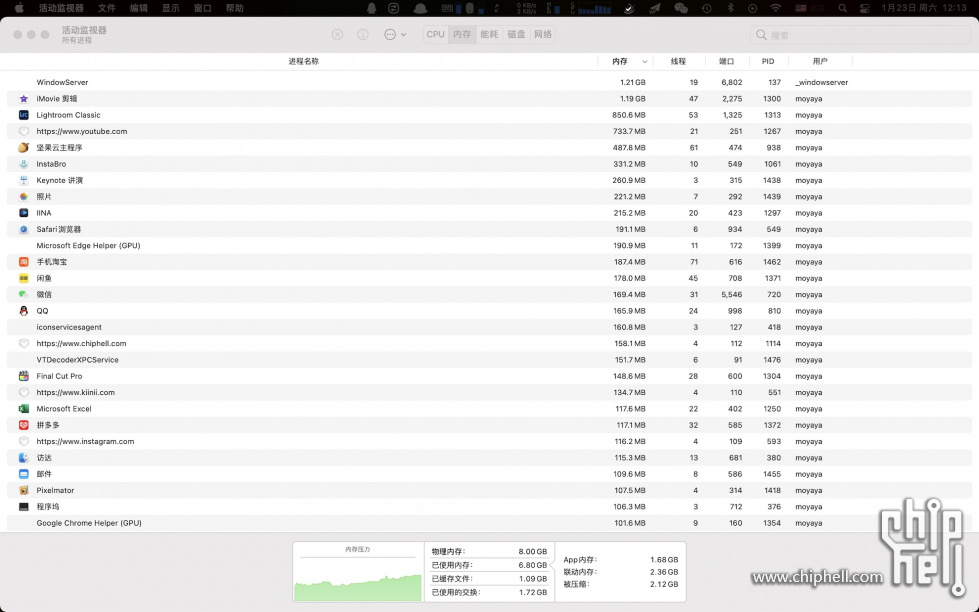Click the 已使用内存 6.80 GB row
This screenshot has height=612, width=979.
coord(489,565)
